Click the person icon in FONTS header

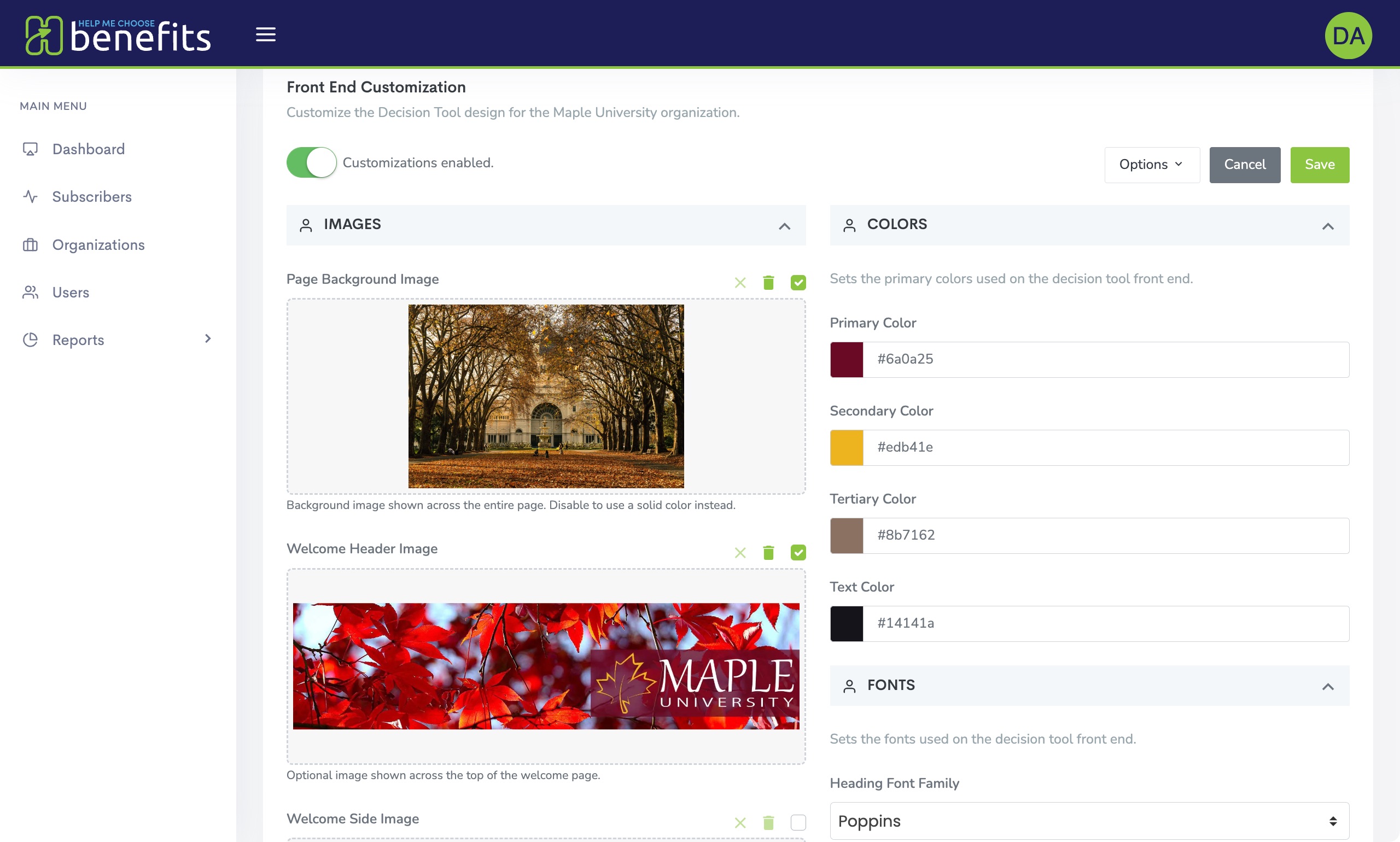(x=849, y=687)
